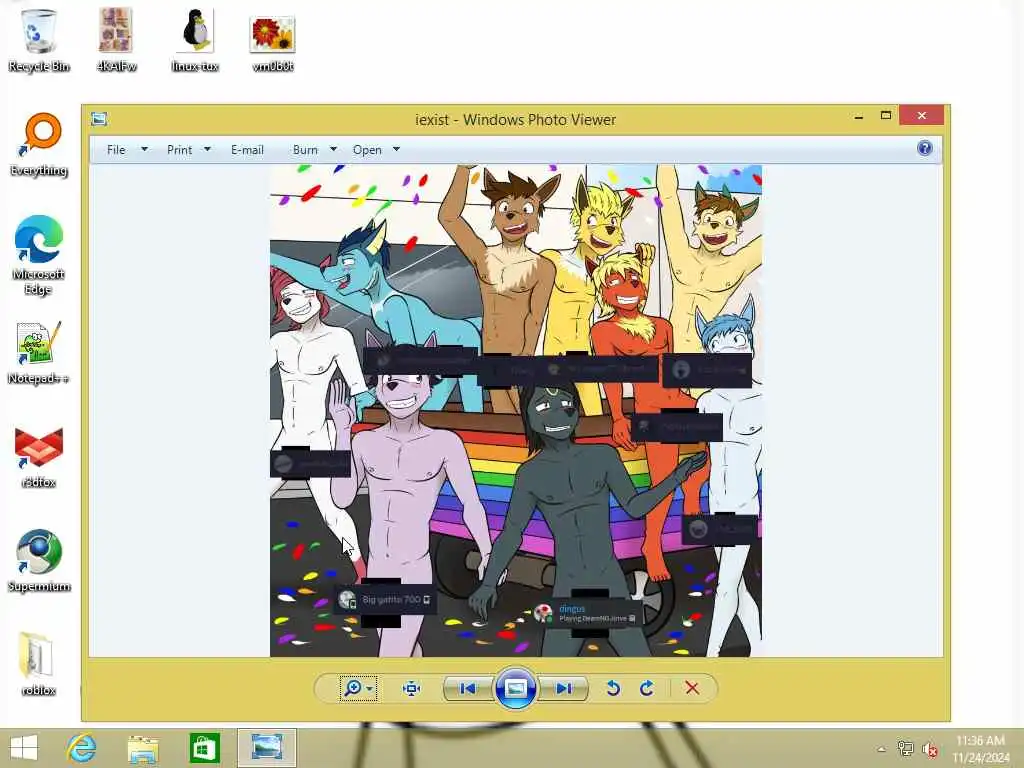Close the Windows Photo Viewer window
This screenshot has width=1024, height=768.
point(921,116)
